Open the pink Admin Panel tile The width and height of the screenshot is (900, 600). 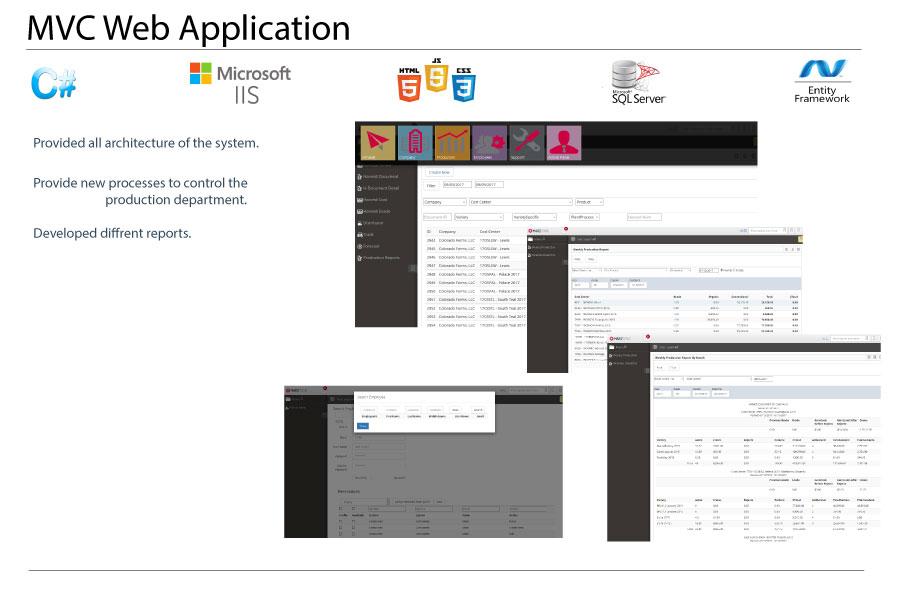[x=565, y=144]
